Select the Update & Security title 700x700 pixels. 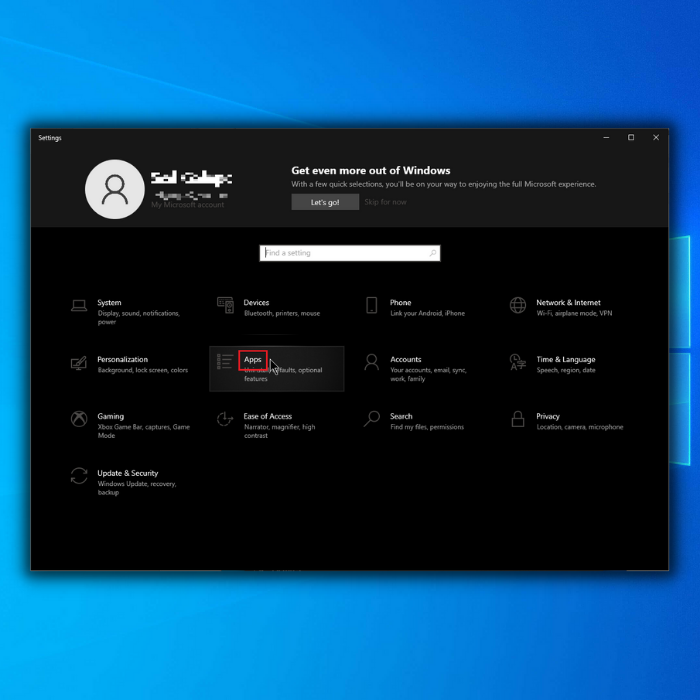[128, 473]
